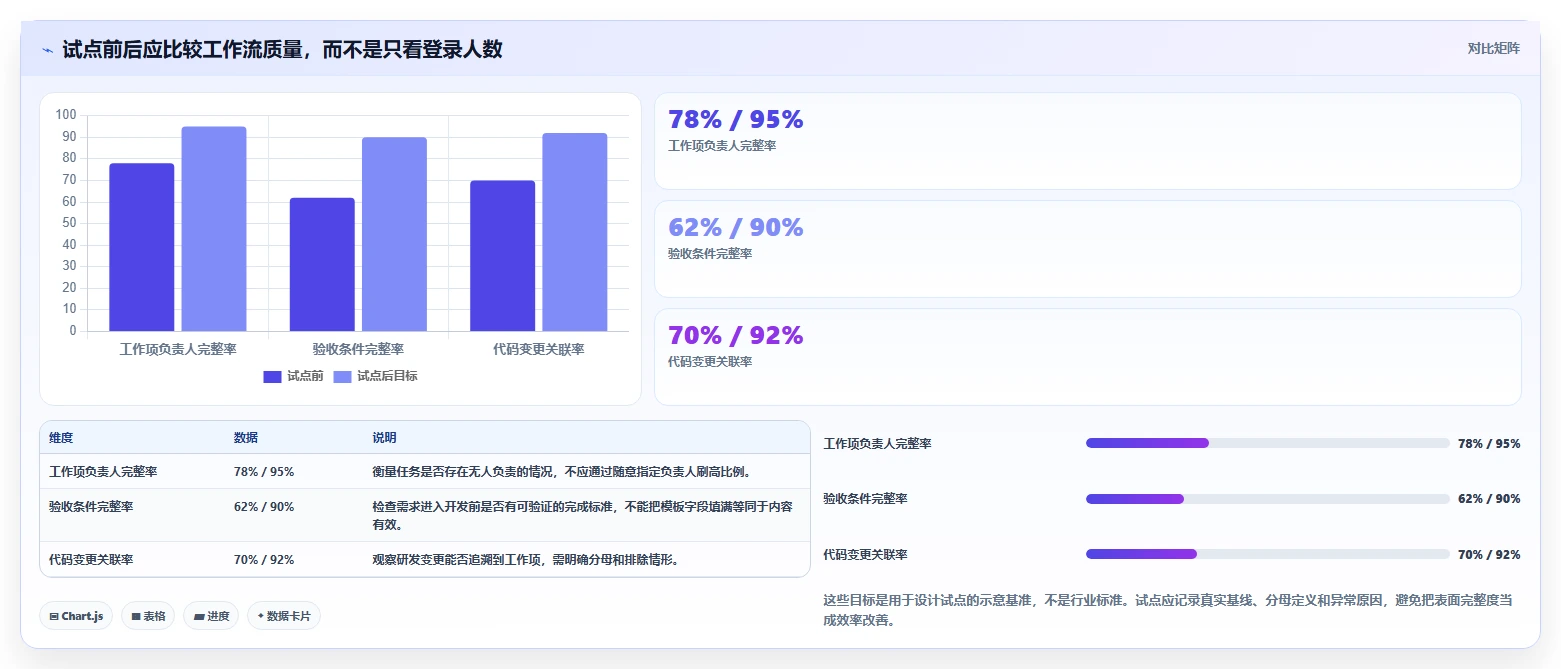Image resolution: width=1561 pixels, height=669 pixels.
Task: Click the 验收条件完整率 progress bar
Action: pos(1268,499)
